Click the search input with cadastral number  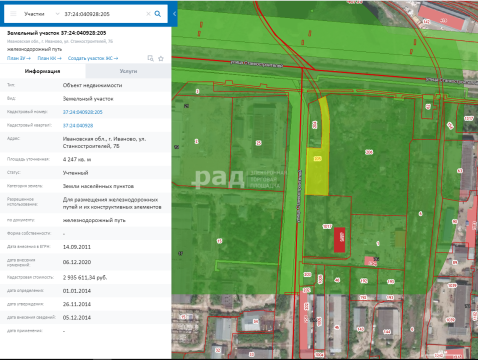click(103, 14)
